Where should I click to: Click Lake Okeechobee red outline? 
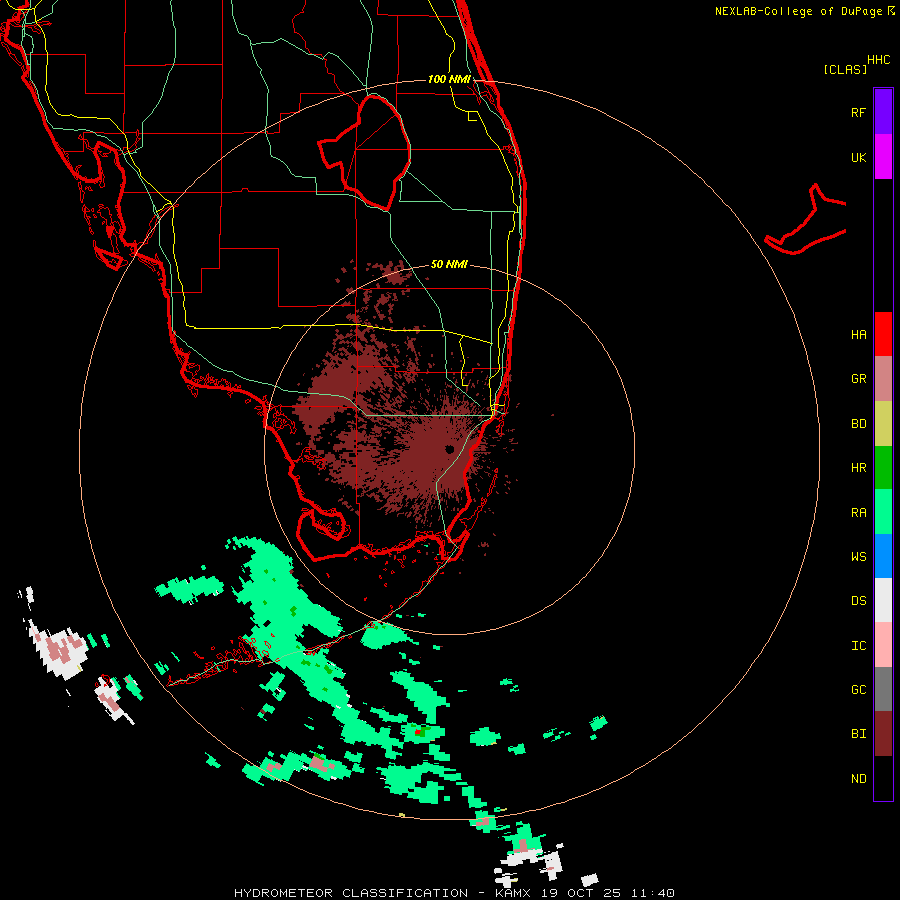coord(365,152)
